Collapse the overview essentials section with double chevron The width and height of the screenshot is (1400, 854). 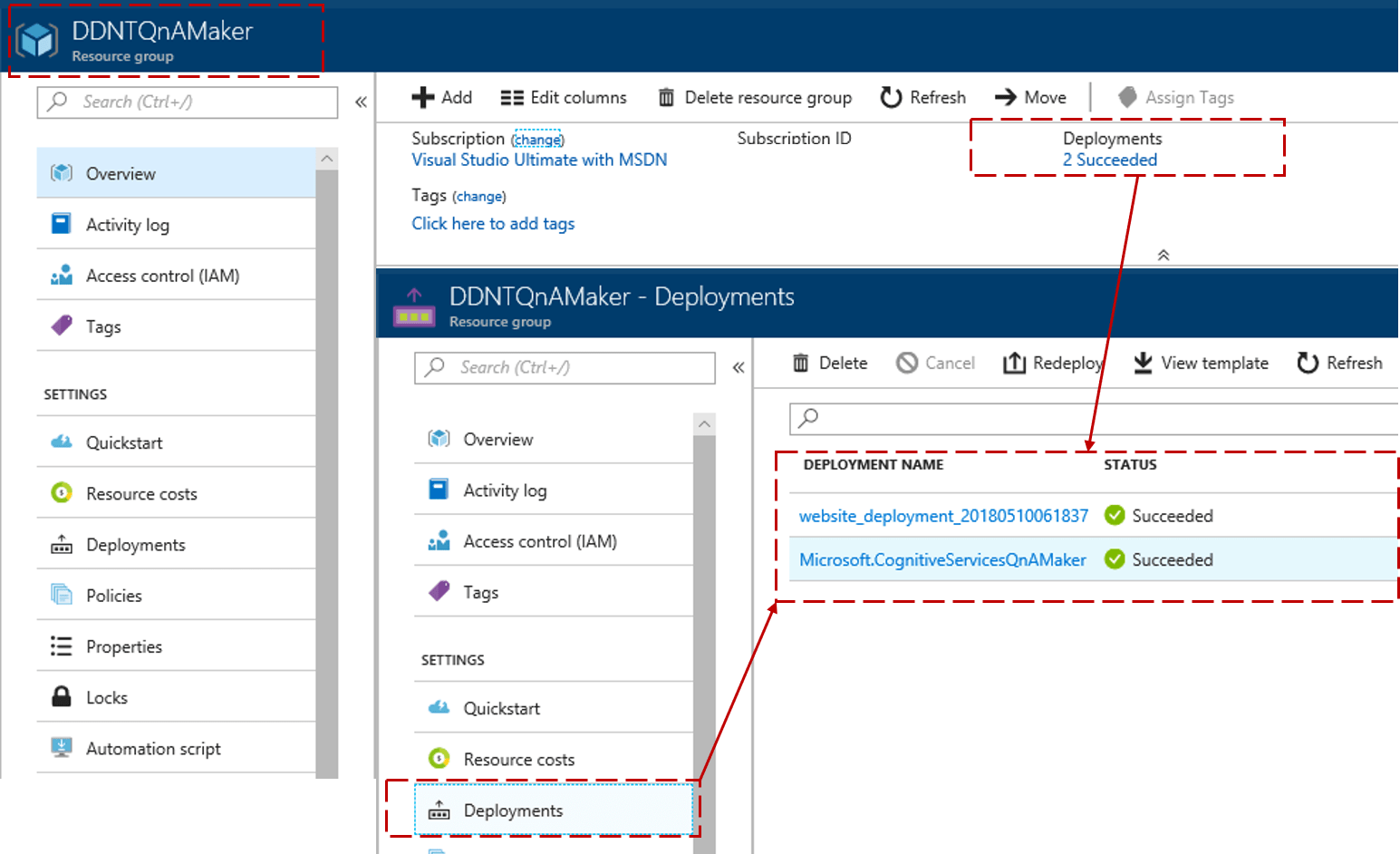point(1163,255)
